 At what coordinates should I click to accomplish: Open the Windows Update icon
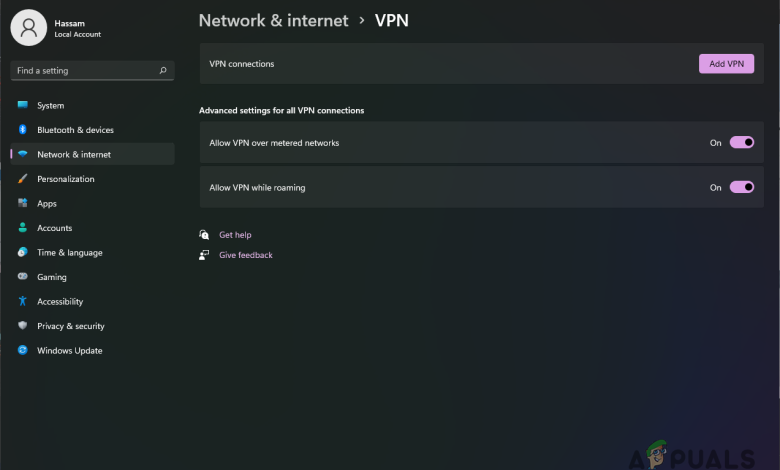pyautogui.click(x=22, y=351)
